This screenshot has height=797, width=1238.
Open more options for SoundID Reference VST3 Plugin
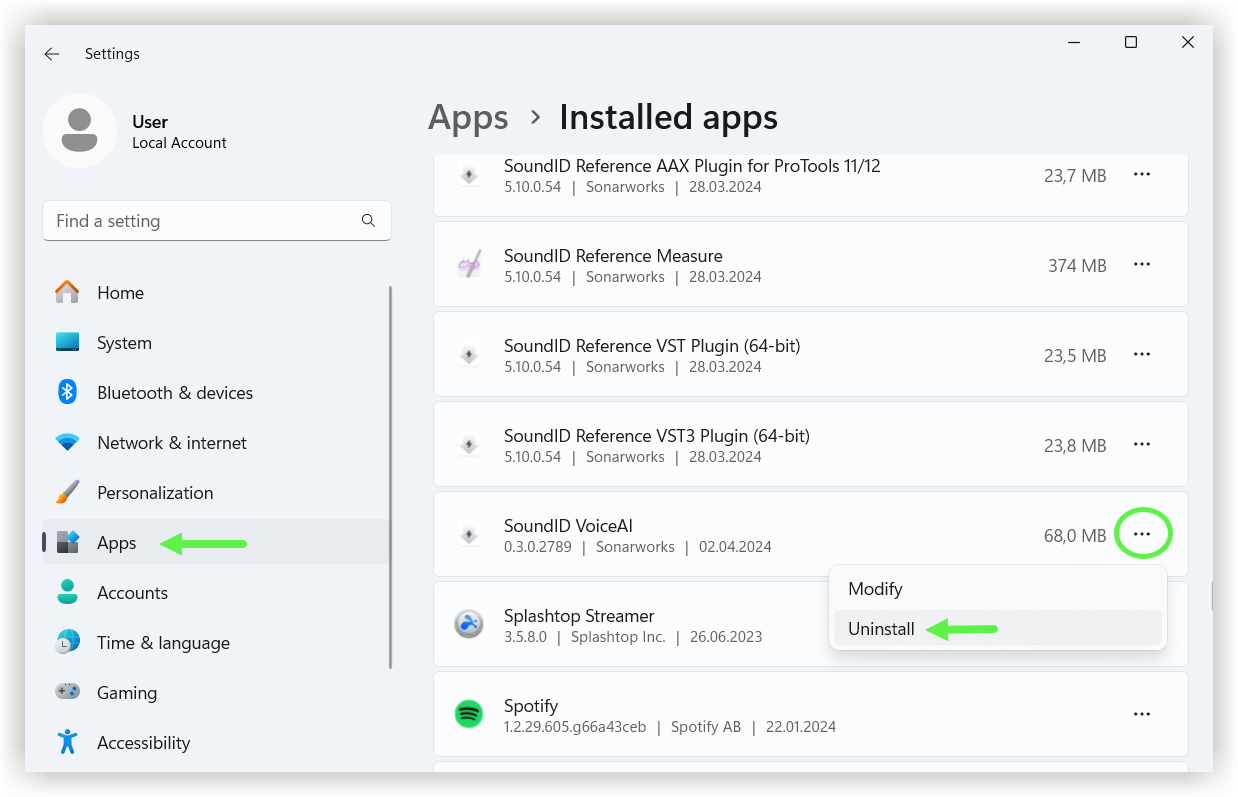tap(1142, 445)
